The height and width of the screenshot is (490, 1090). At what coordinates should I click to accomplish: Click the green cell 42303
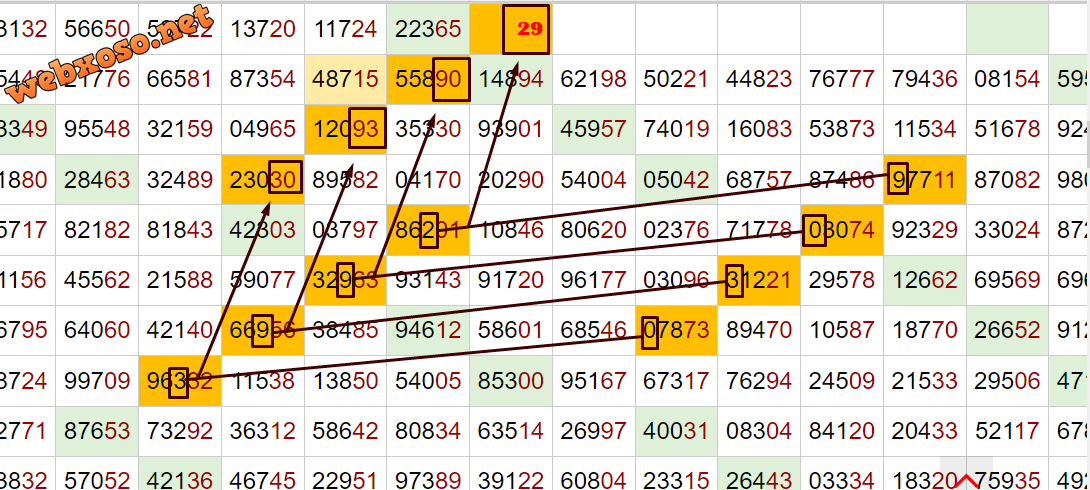[263, 230]
